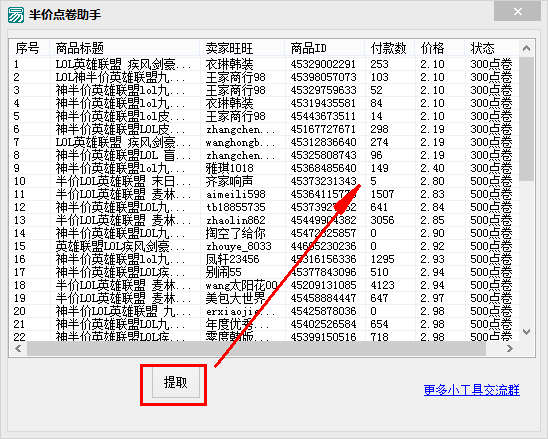Select row number 21
The width and height of the screenshot is (548, 439).
[20, 324]
